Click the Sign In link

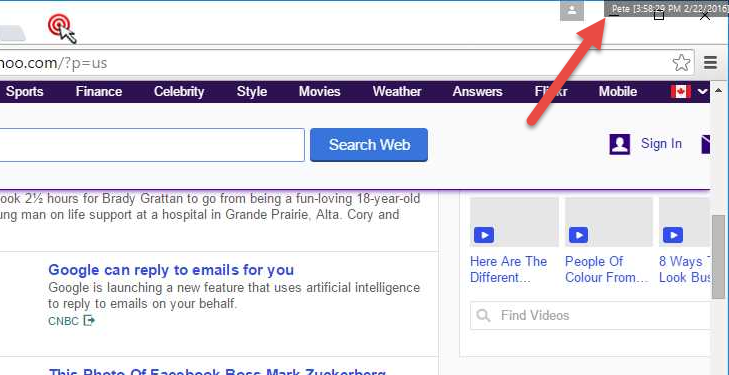tap(661, 144)
